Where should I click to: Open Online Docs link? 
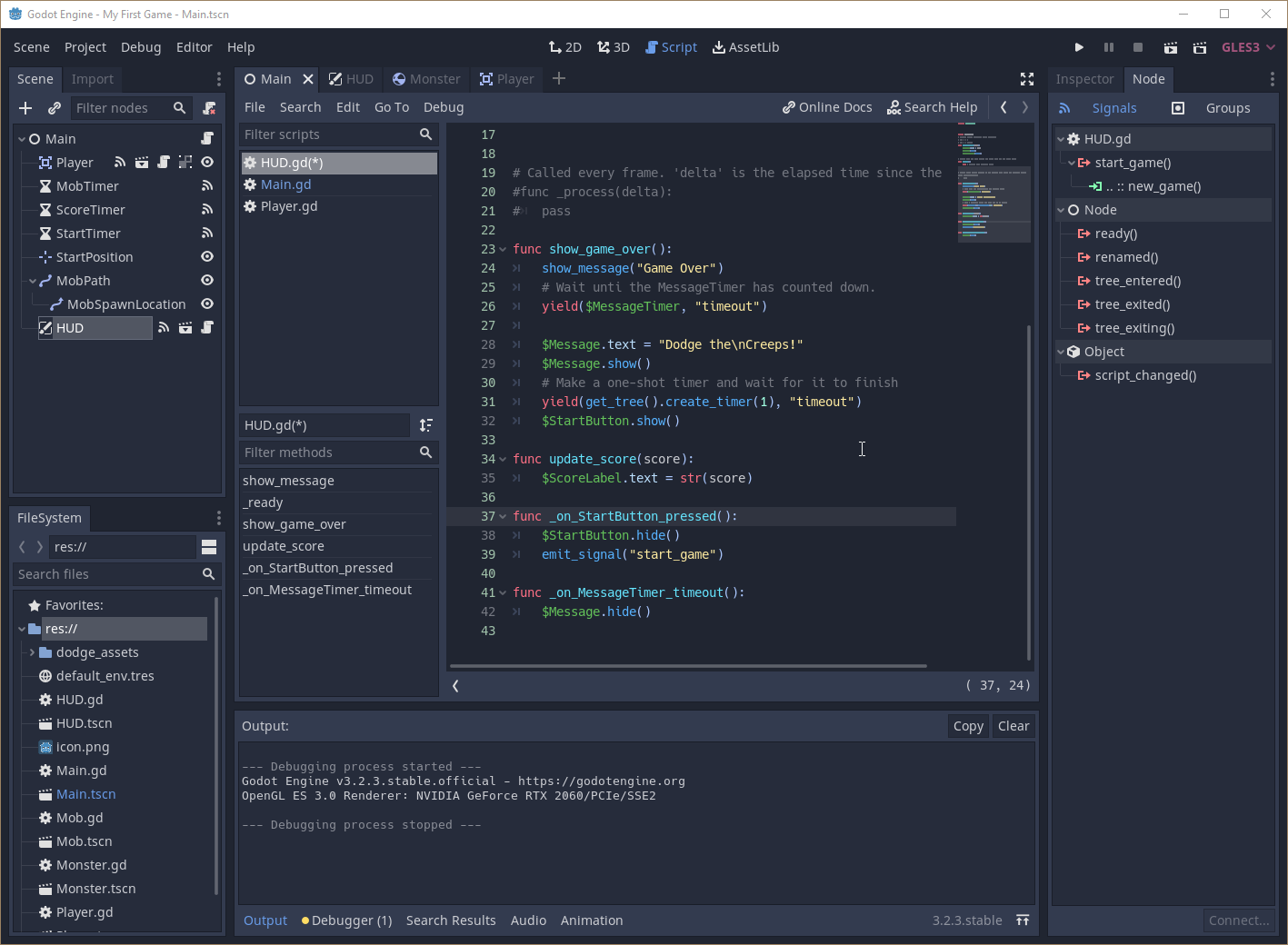pos(827,107)
